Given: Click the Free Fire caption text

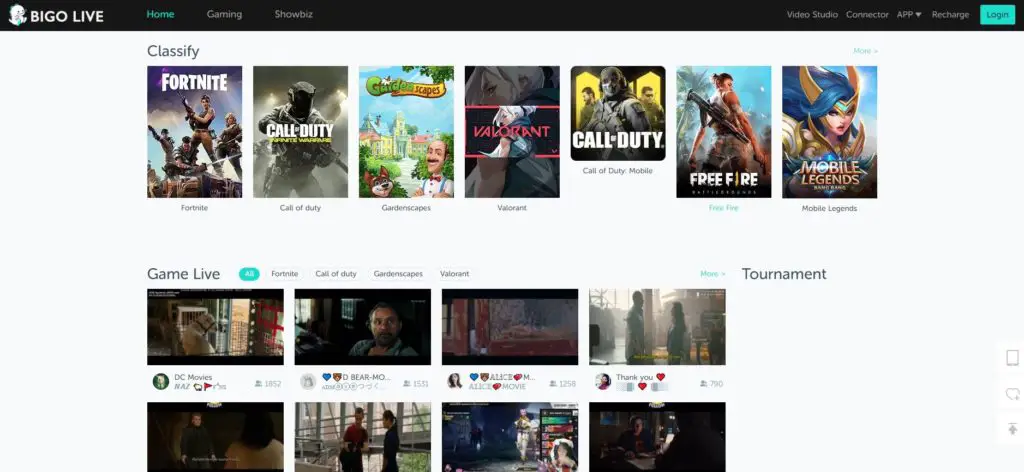Looking at the screenshot, I should point(724,208).
